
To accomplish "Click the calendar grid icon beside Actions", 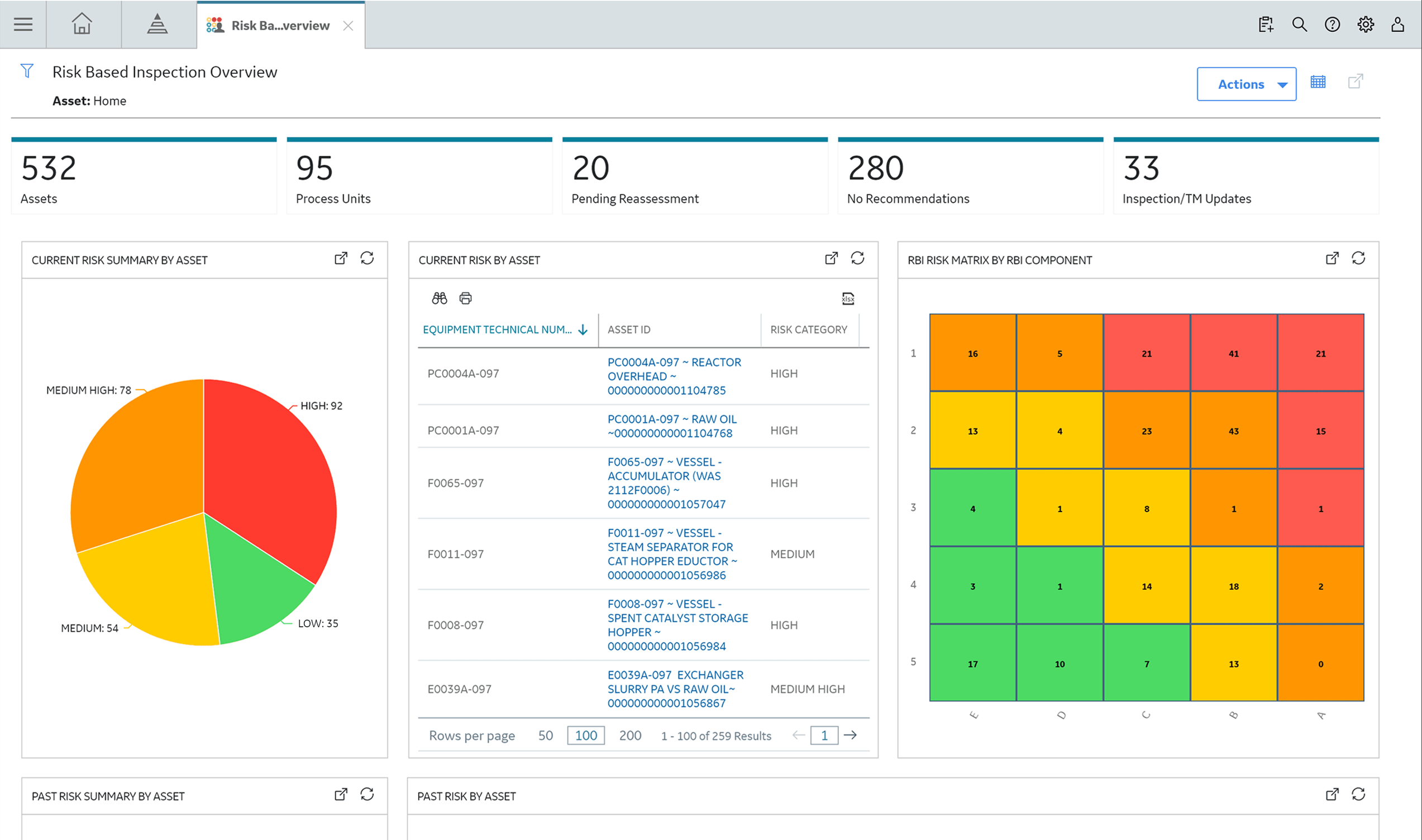I will 1318,82.
